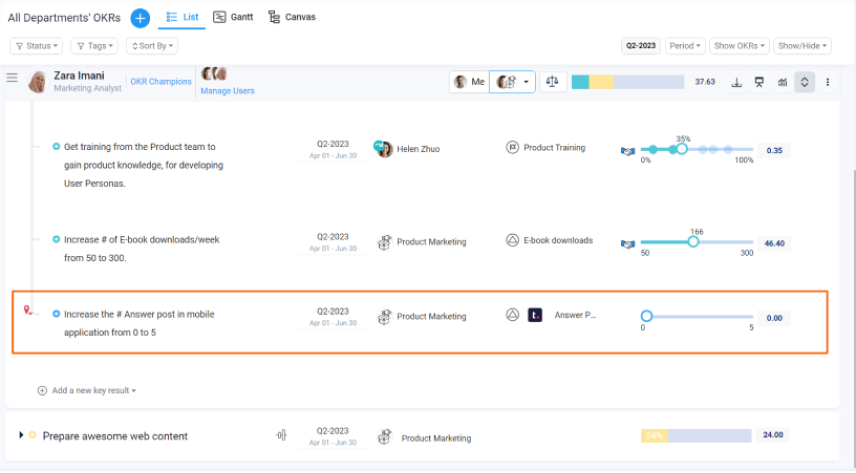Open the Status filter dropdown
Viewport: 856px width, 473px height.
point(36,46)
